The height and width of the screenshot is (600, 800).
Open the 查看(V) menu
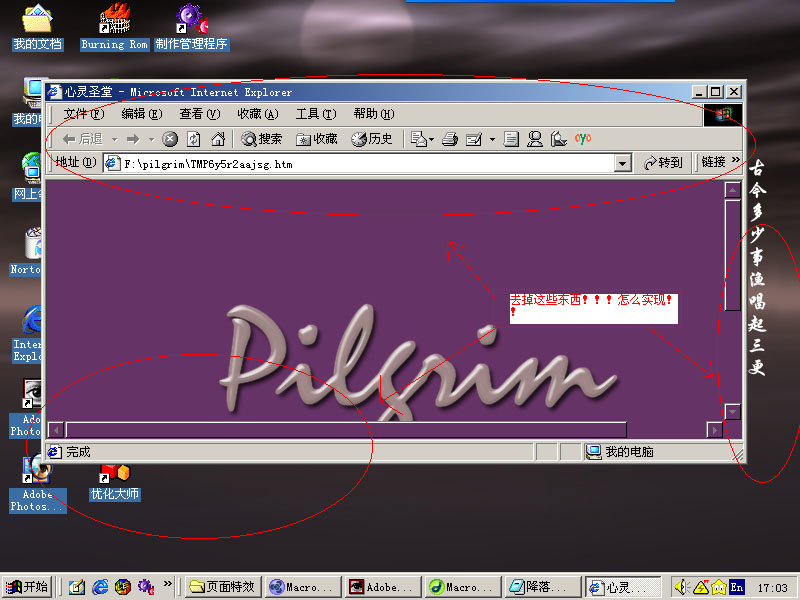point(198,114)
